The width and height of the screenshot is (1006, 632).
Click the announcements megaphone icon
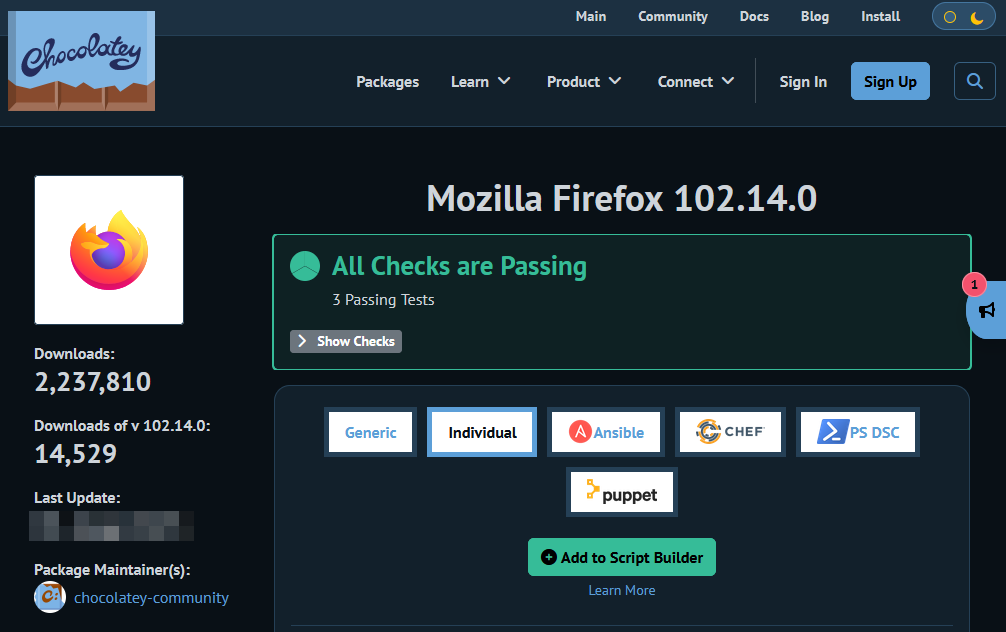(x=987, y=311)
